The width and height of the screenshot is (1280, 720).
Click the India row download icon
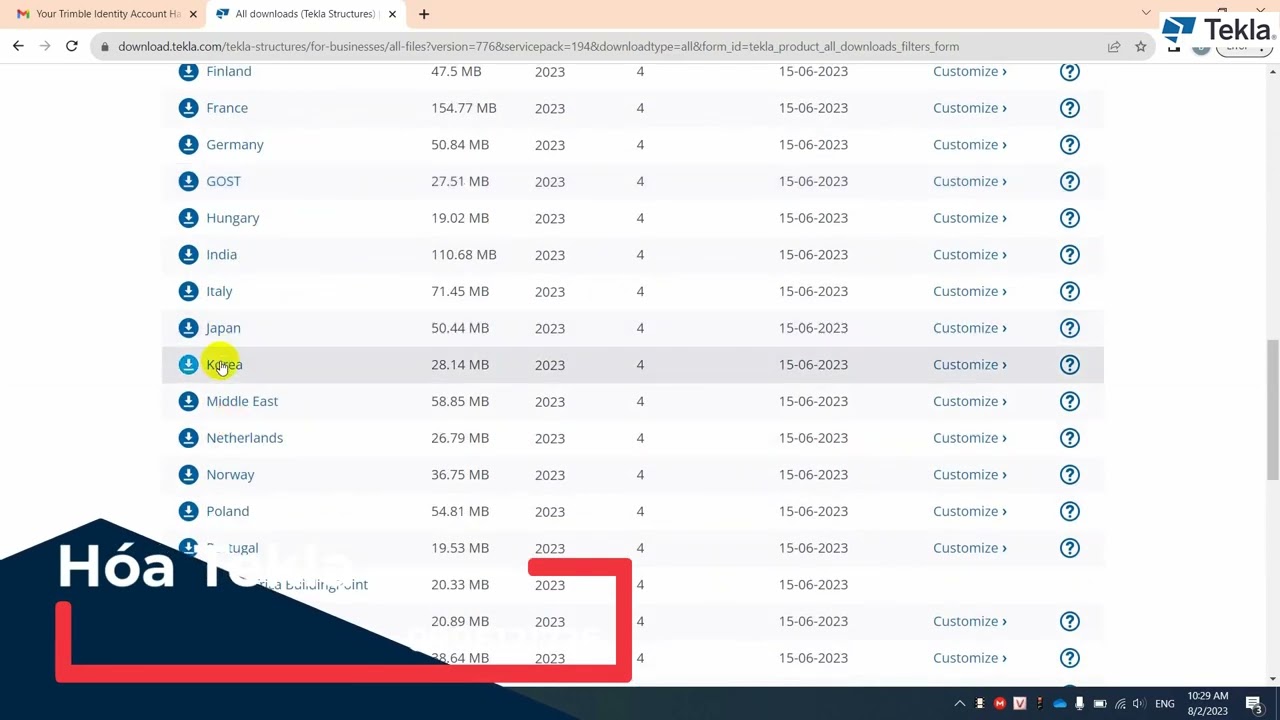188,254
